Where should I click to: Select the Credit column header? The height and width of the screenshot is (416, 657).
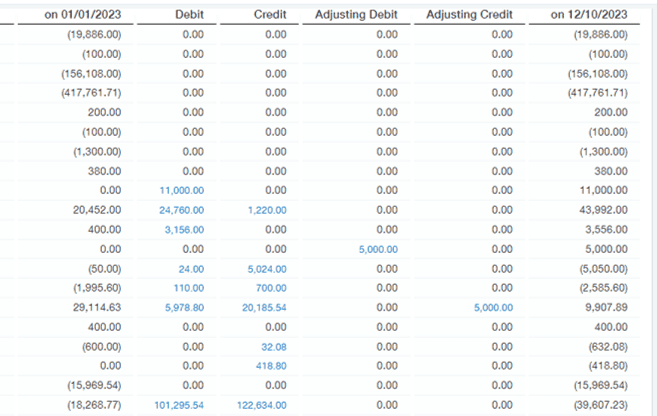[x=270, y=15]
